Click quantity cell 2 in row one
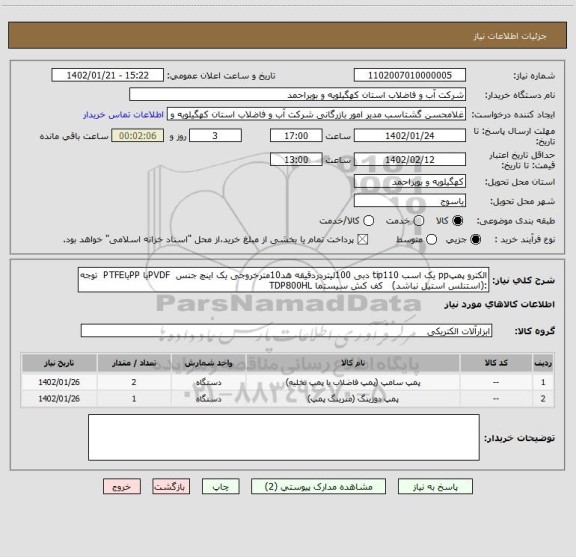 134,382
